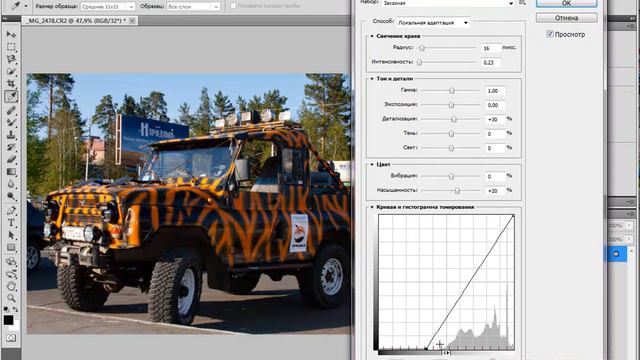This screenshot has width=640, height=360.
Task: Close the _MG_2478.CR2 document tab
Action: tap(132, 20)
